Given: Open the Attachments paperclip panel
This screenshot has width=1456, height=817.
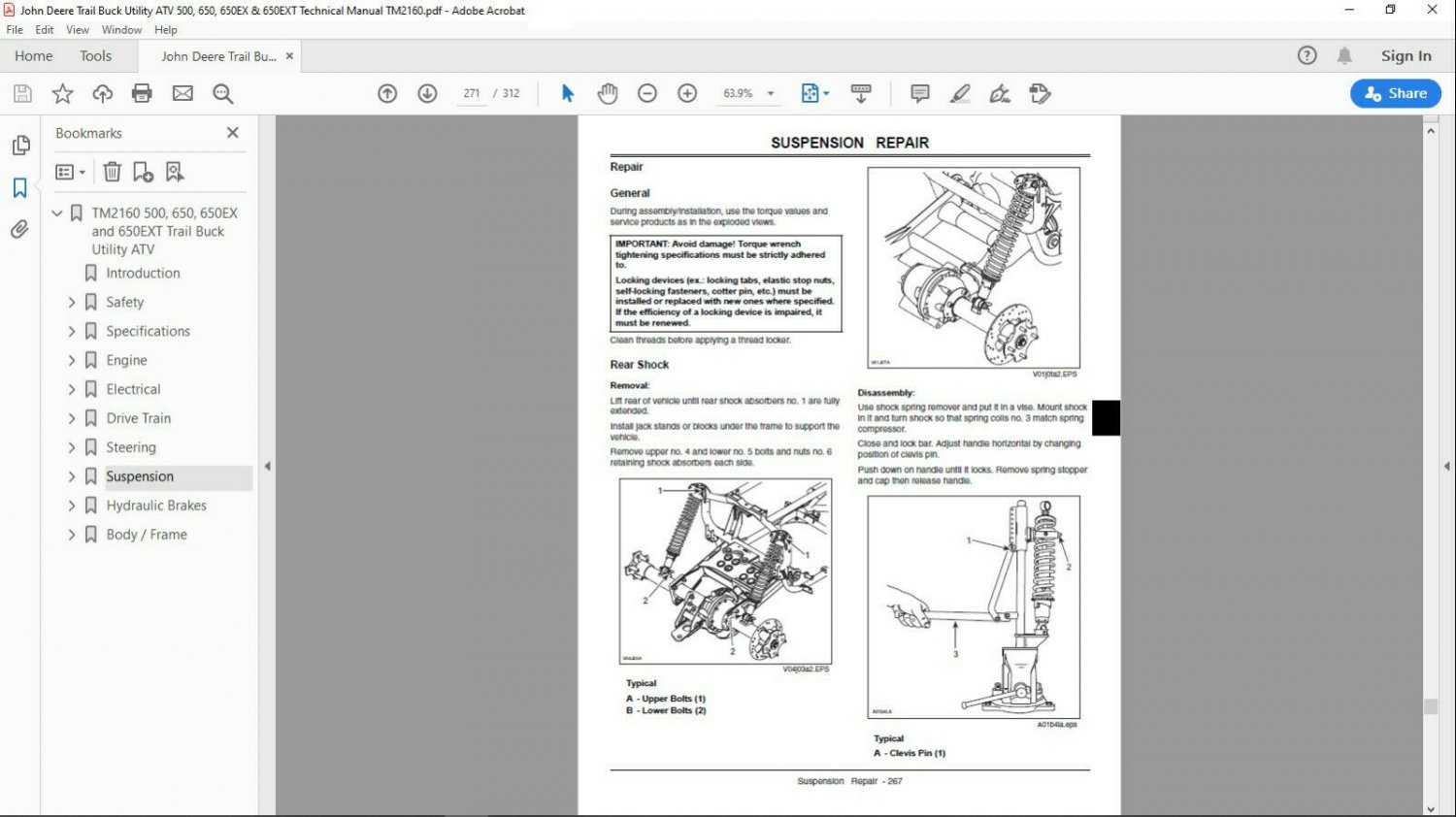Looking at the screenshot, I should point(20,229).
